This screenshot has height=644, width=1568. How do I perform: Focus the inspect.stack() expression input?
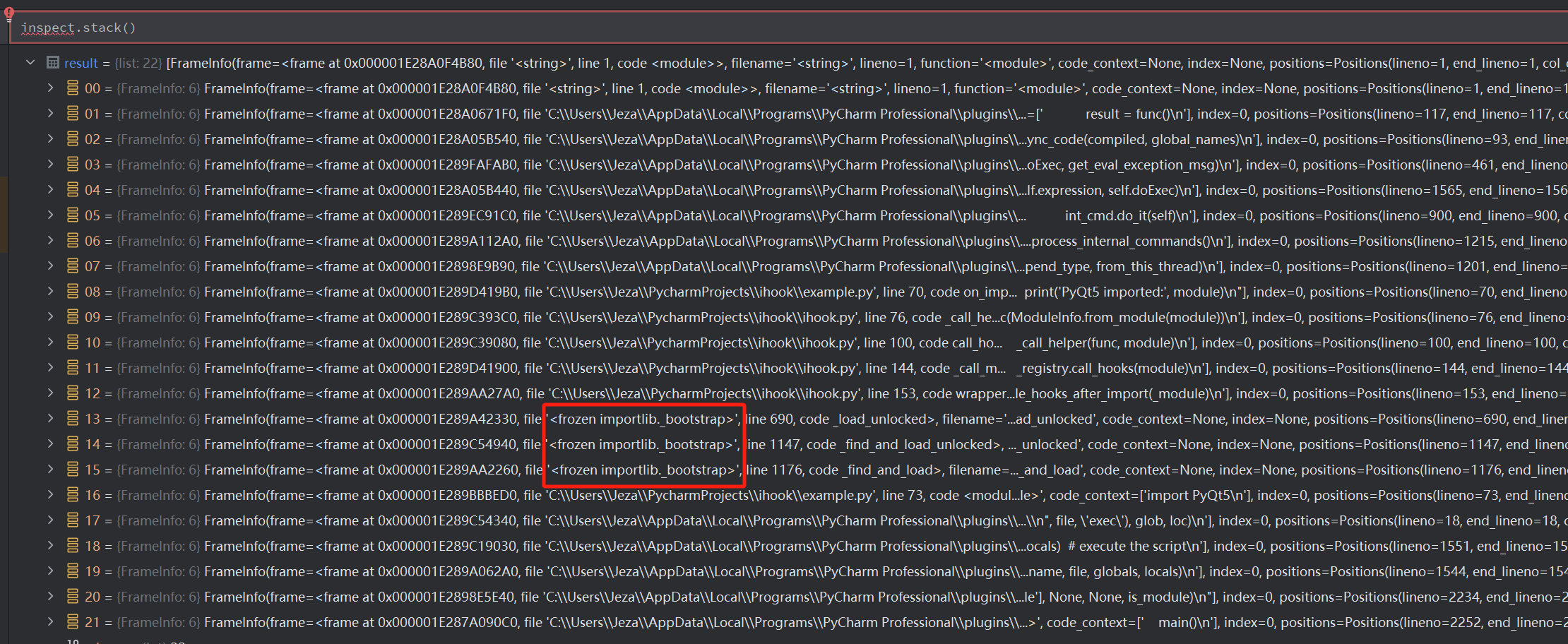(424, 28)
